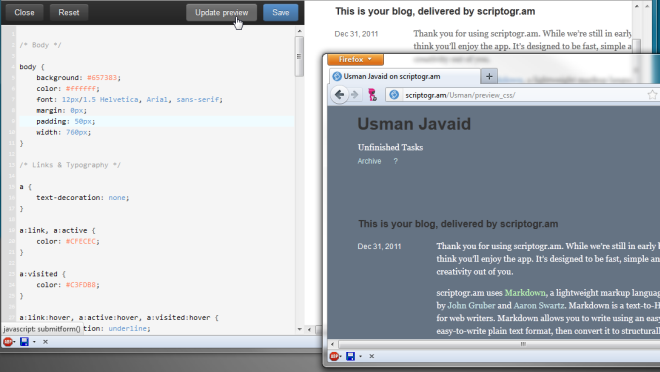Open the Markdown link in blog post

(x=525, y=292)
